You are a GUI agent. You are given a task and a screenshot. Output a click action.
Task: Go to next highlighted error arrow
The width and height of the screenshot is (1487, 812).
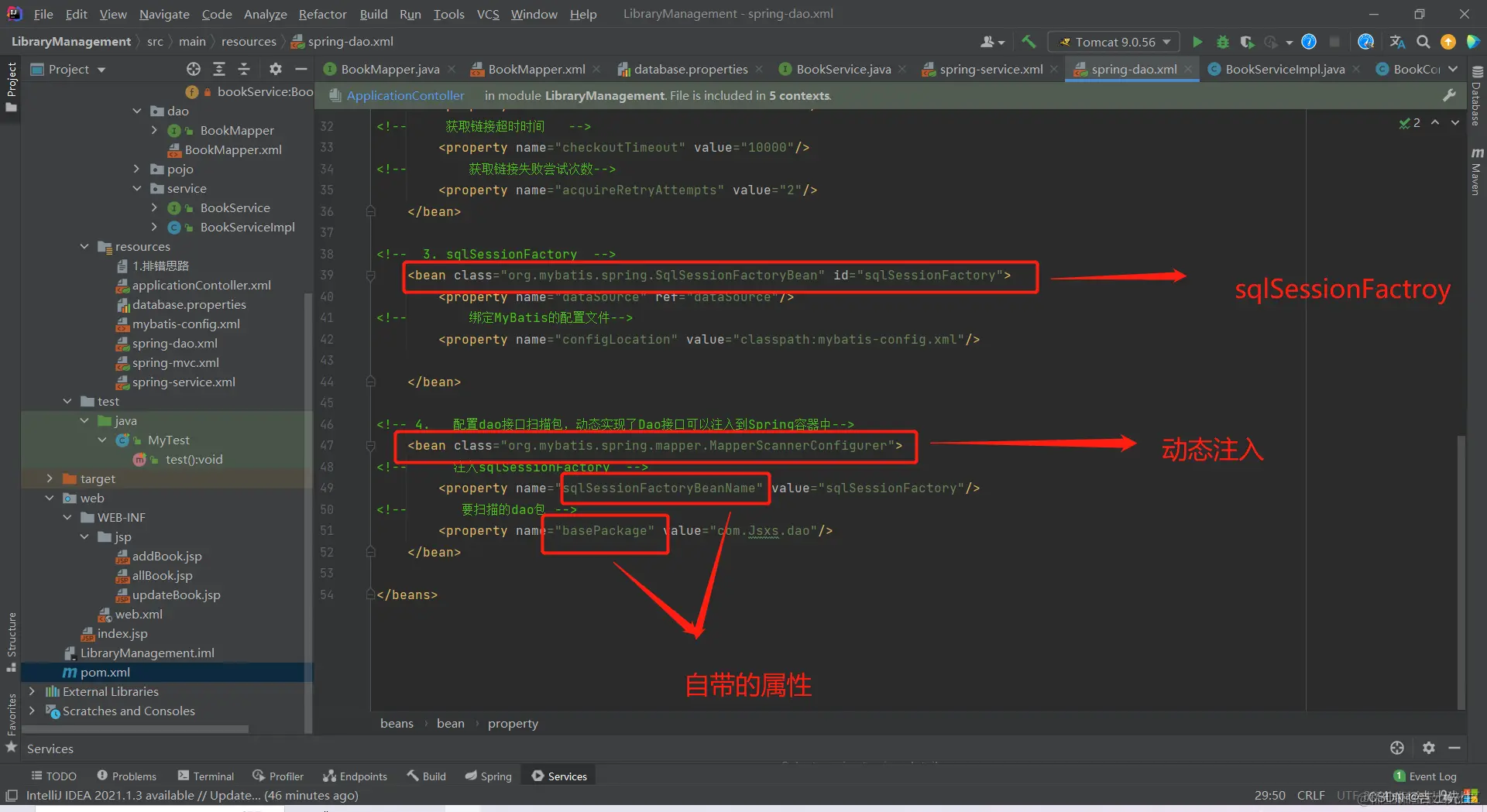[x=1455, y=122]
